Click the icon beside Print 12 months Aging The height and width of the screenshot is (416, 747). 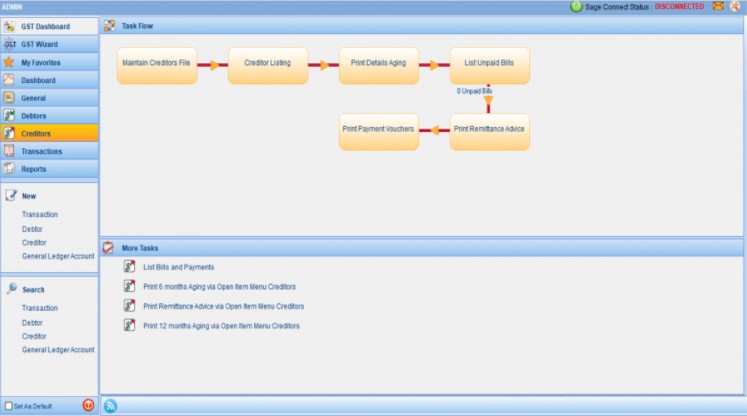click(129, 326)
